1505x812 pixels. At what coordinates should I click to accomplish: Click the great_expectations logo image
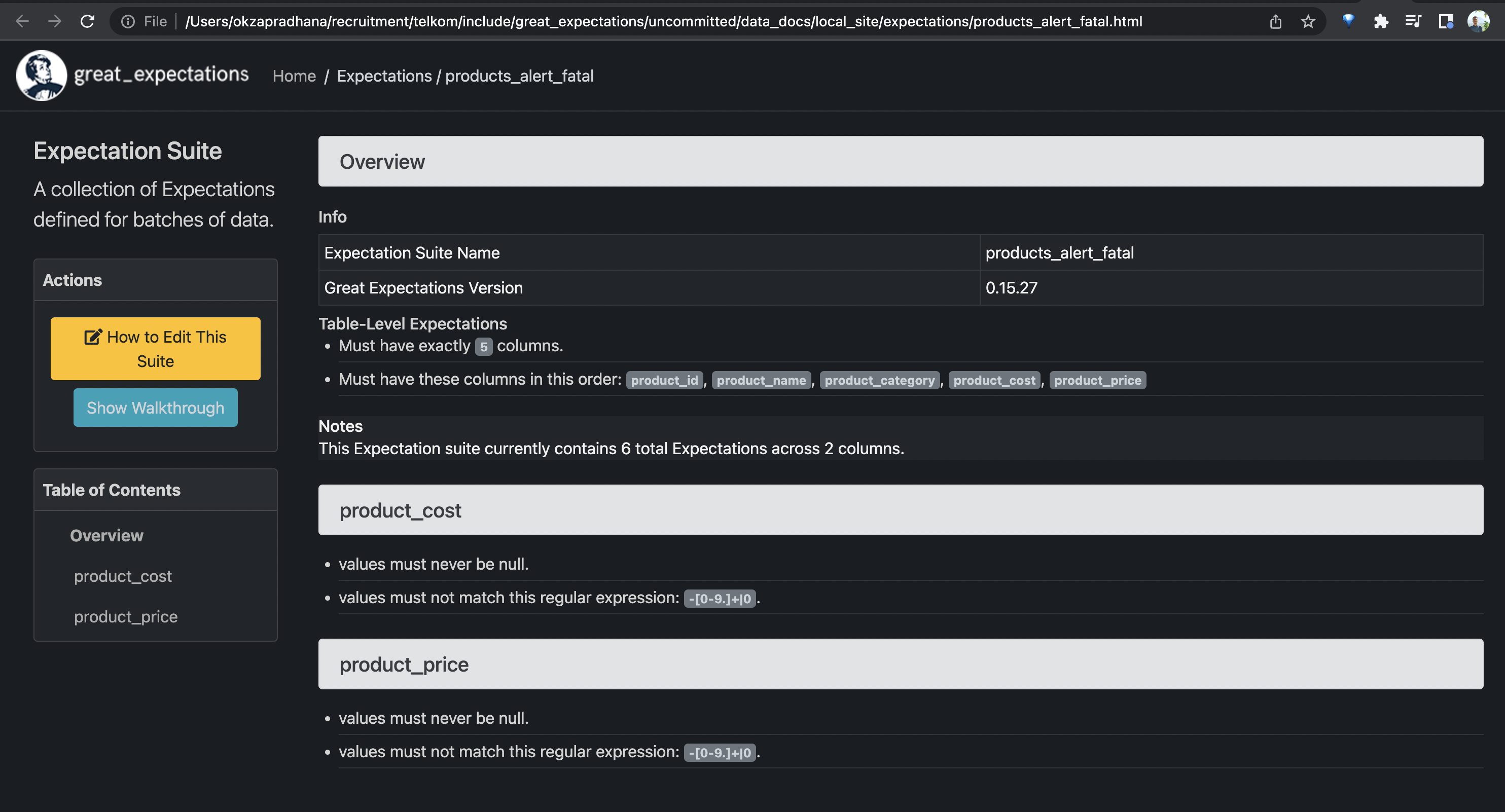tap(42, 76)
